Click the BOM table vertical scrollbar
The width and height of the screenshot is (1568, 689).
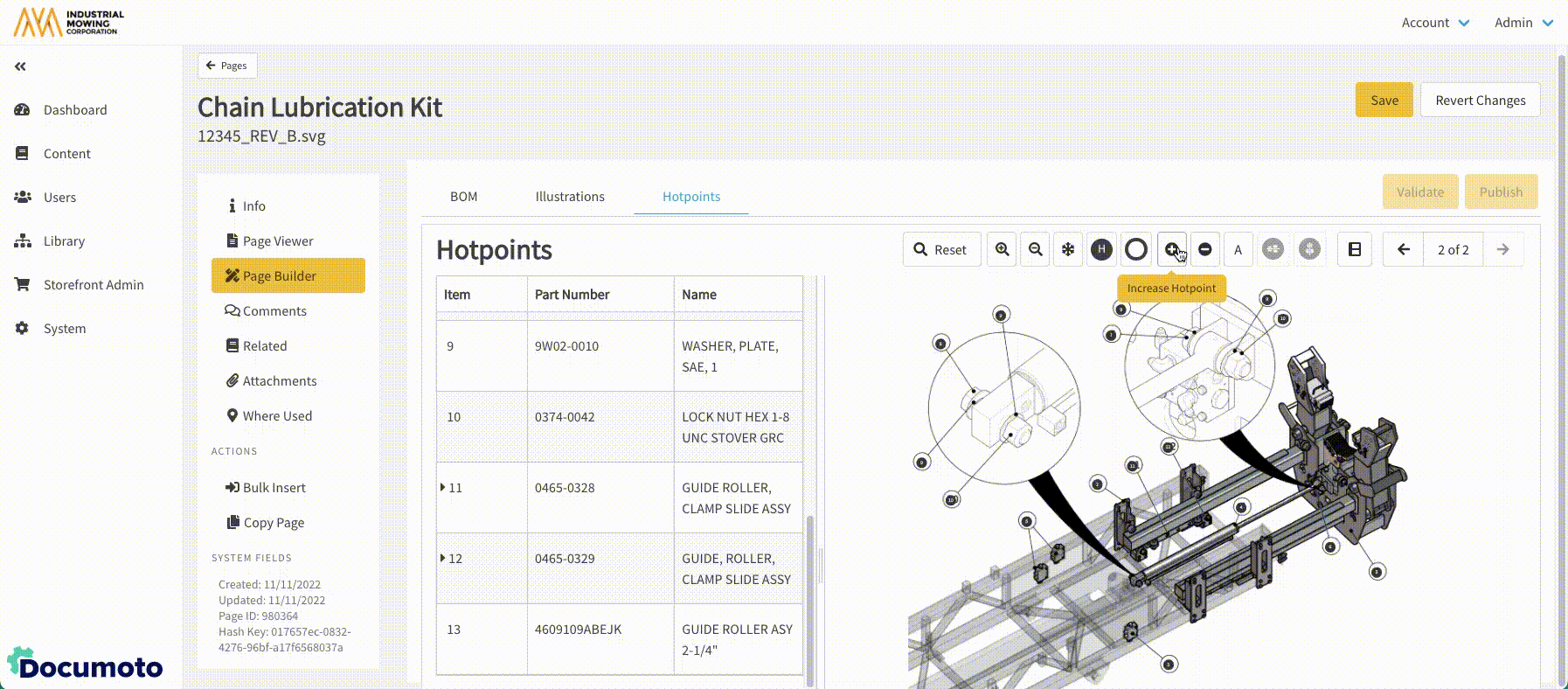tap(809, 595)
